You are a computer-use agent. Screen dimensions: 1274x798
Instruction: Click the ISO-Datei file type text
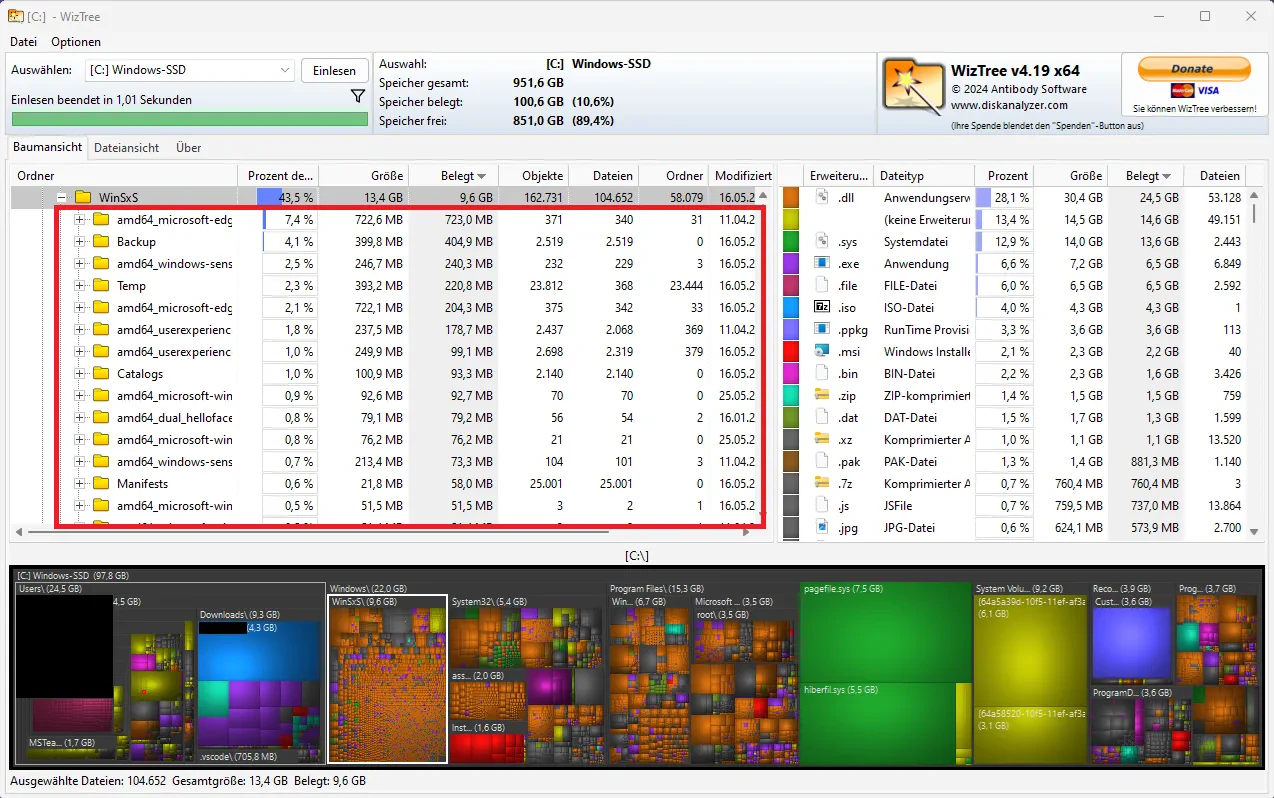[909, 307]
